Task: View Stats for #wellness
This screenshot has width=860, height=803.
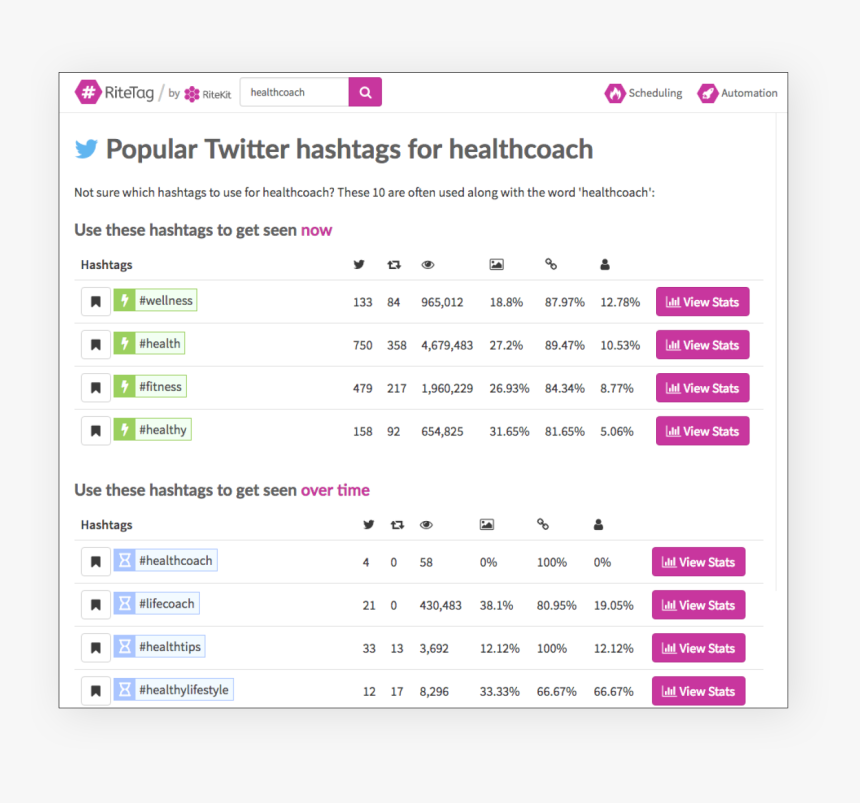Action: tap(702, 302)
